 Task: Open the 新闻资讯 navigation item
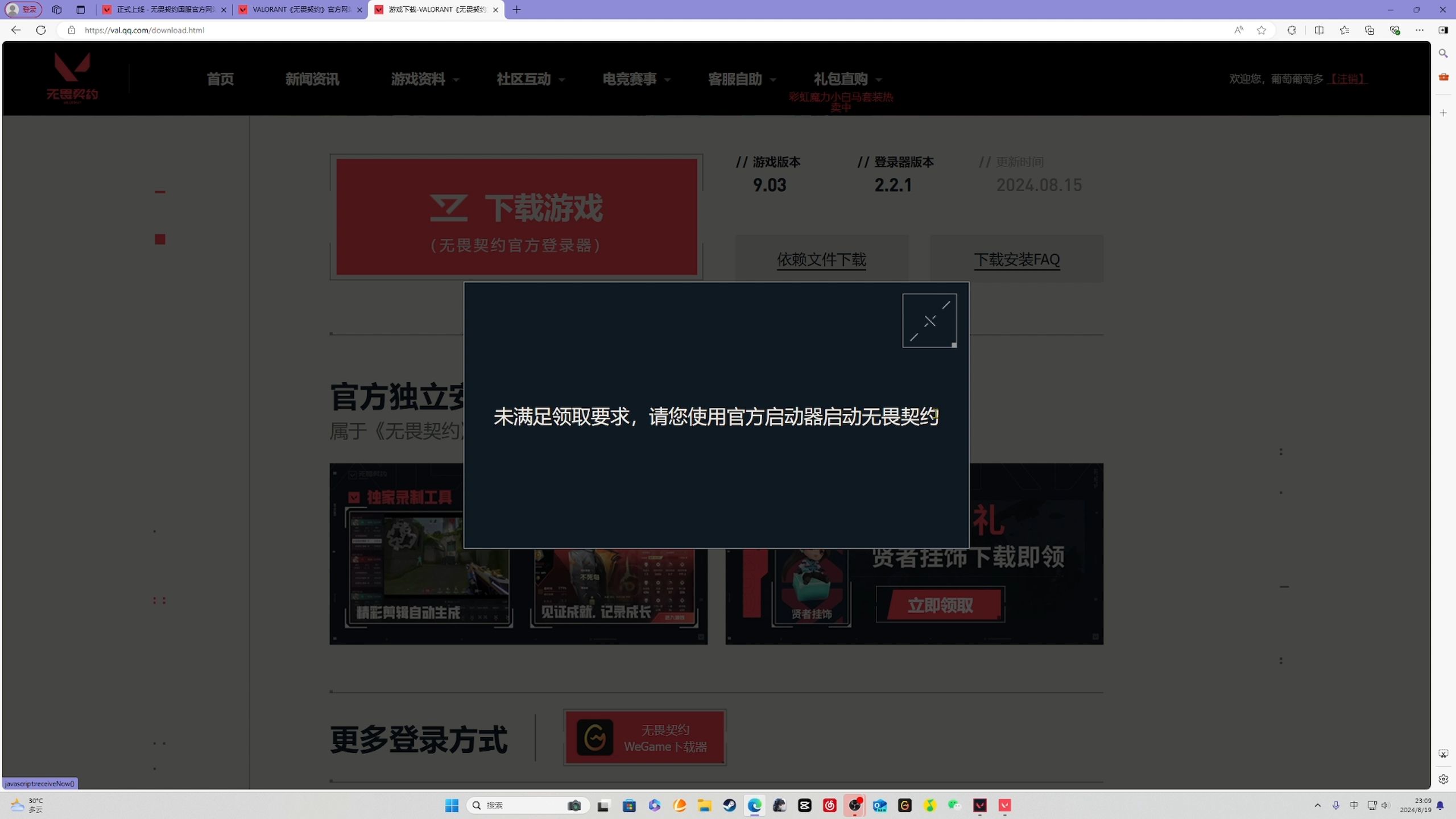tap(312, 78)
